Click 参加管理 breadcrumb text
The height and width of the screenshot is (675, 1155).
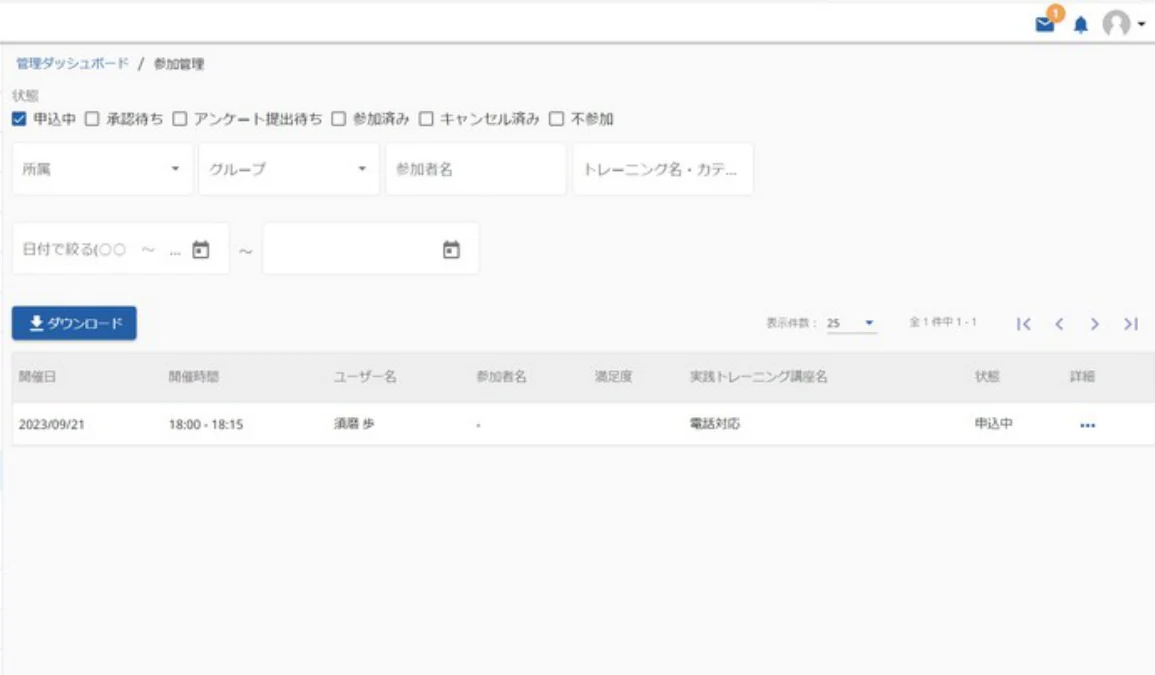pos(179,64)
